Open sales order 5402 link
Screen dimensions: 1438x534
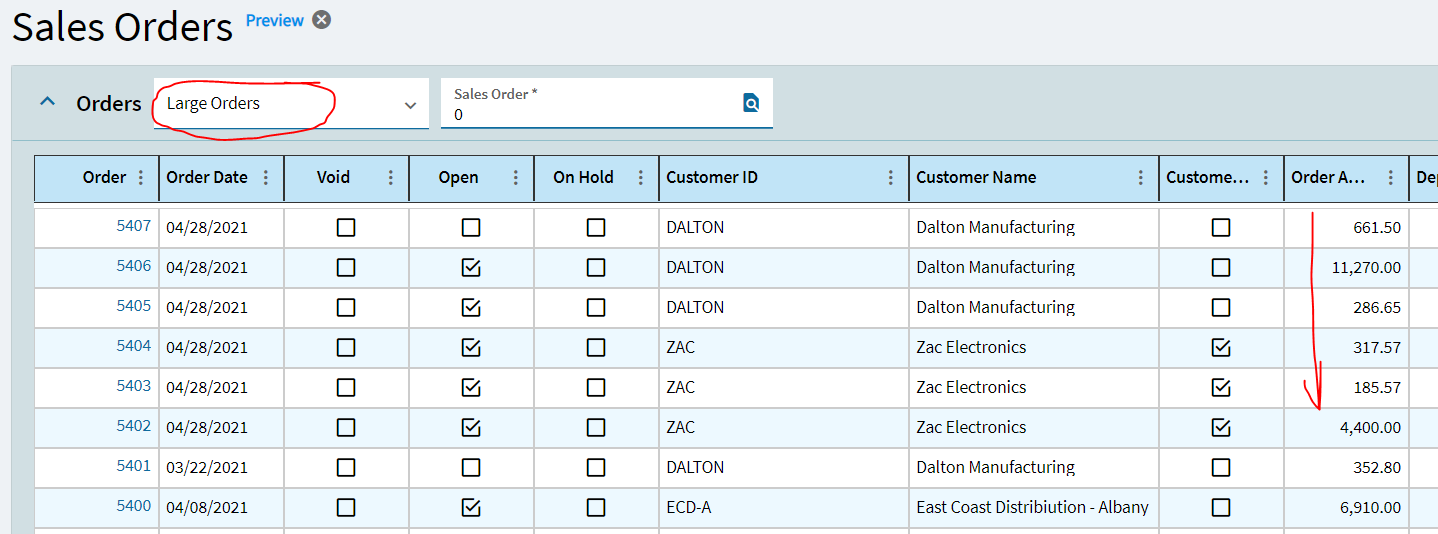[x=133, y=426]
